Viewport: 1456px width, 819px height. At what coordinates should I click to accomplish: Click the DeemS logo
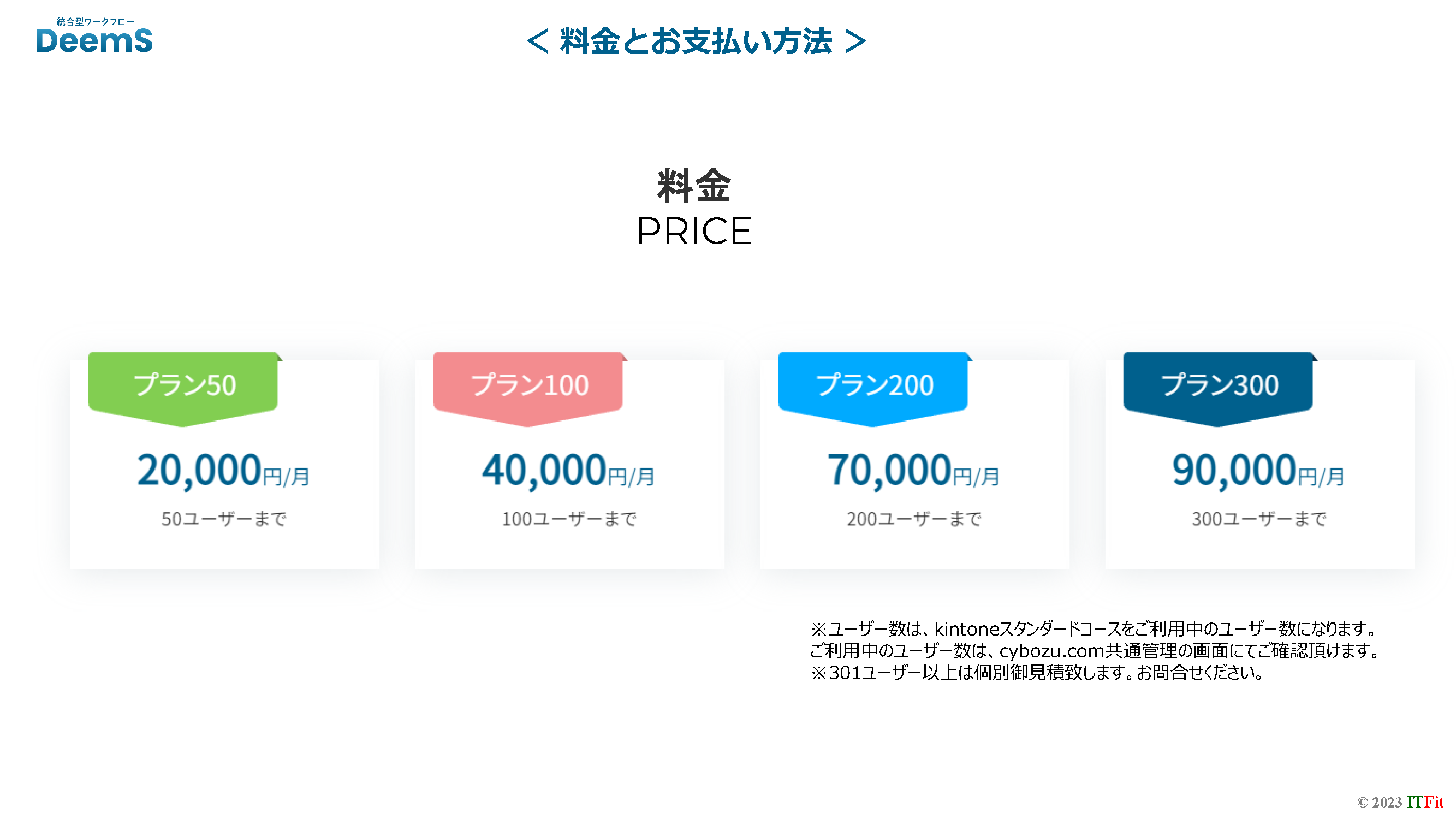94,37
